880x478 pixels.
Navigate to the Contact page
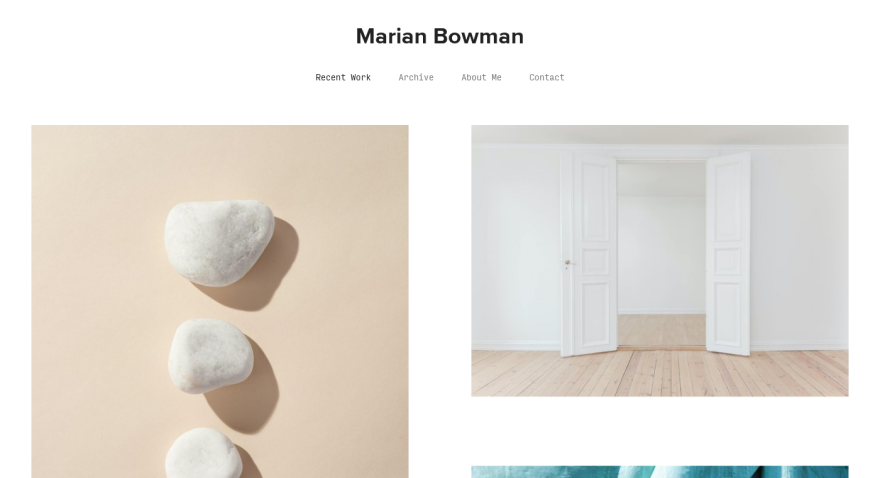click(547, 77)
